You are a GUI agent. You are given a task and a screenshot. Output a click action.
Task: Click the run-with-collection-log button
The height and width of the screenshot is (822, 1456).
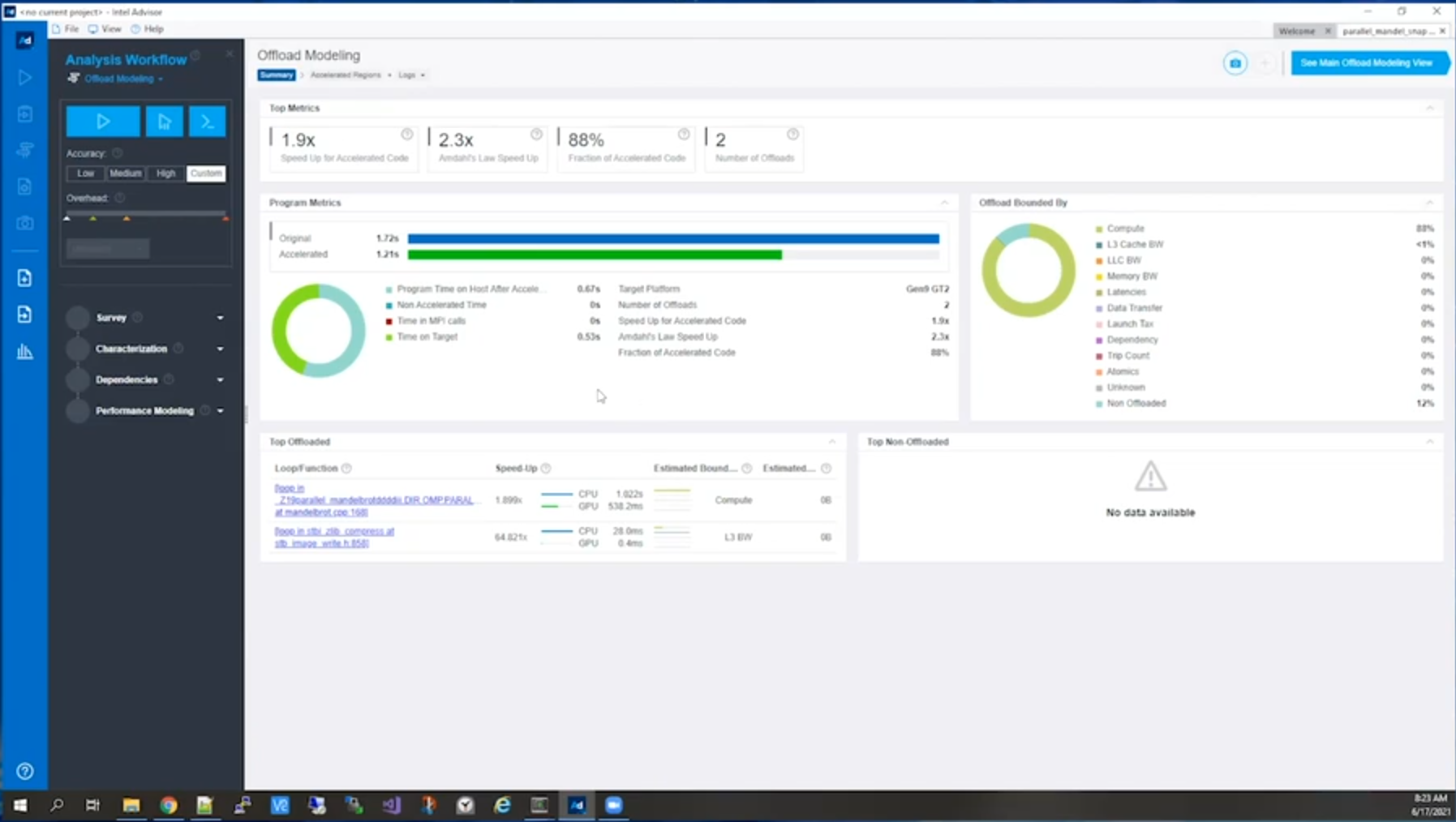tap(165, 122)
